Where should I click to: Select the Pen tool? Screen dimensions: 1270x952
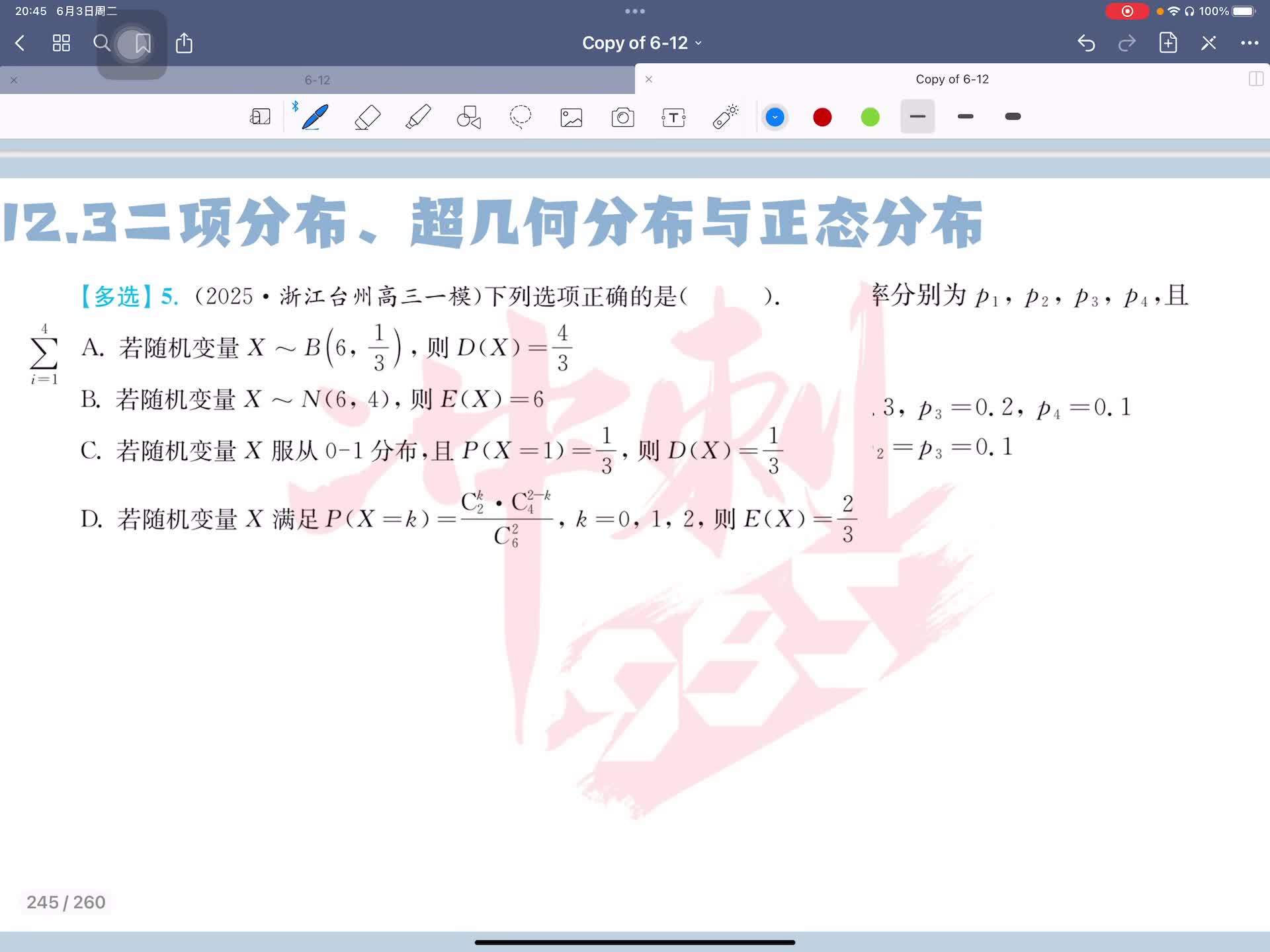[x=316, y=117]
